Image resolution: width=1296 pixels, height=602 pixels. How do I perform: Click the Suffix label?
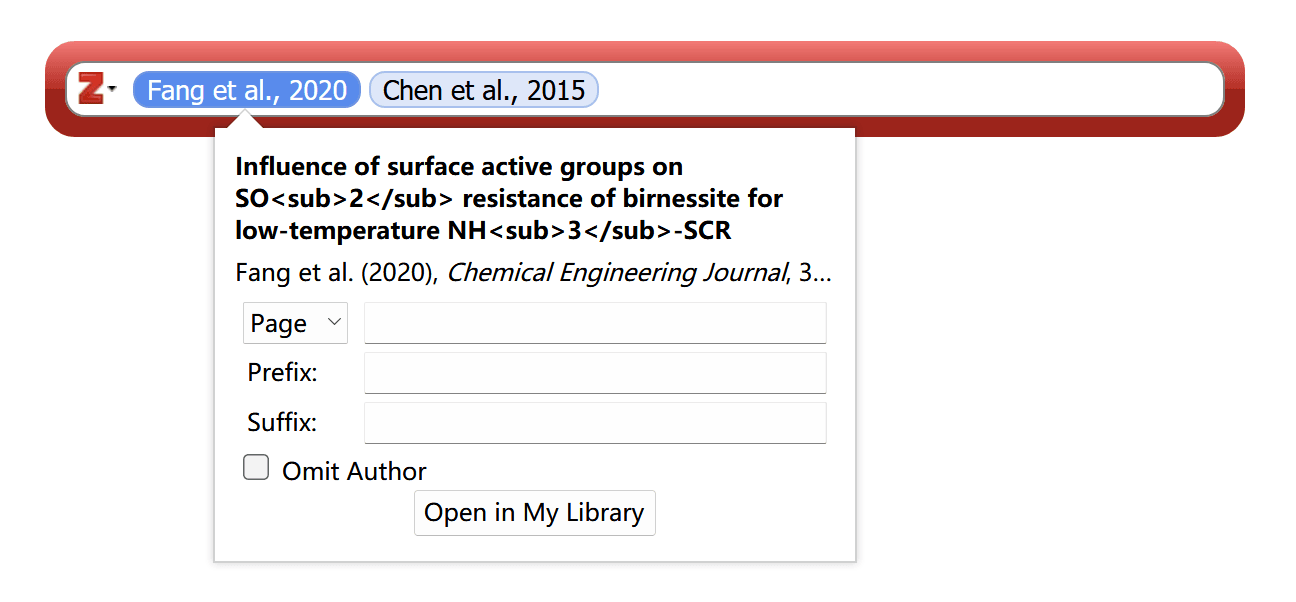pyautogui.click(x=282, y=423)
